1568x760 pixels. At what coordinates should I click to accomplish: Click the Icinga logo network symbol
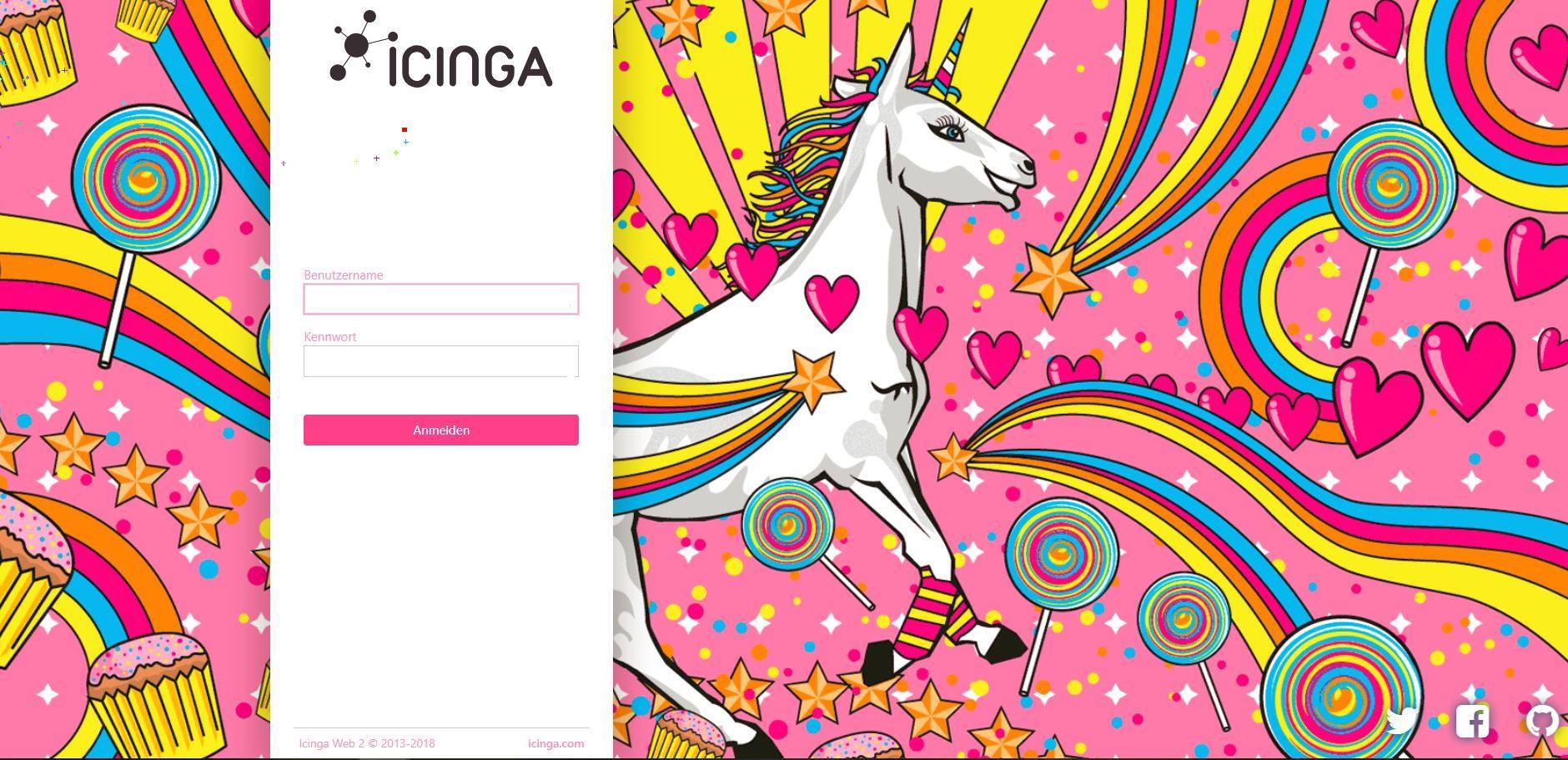tap(361, 46)
